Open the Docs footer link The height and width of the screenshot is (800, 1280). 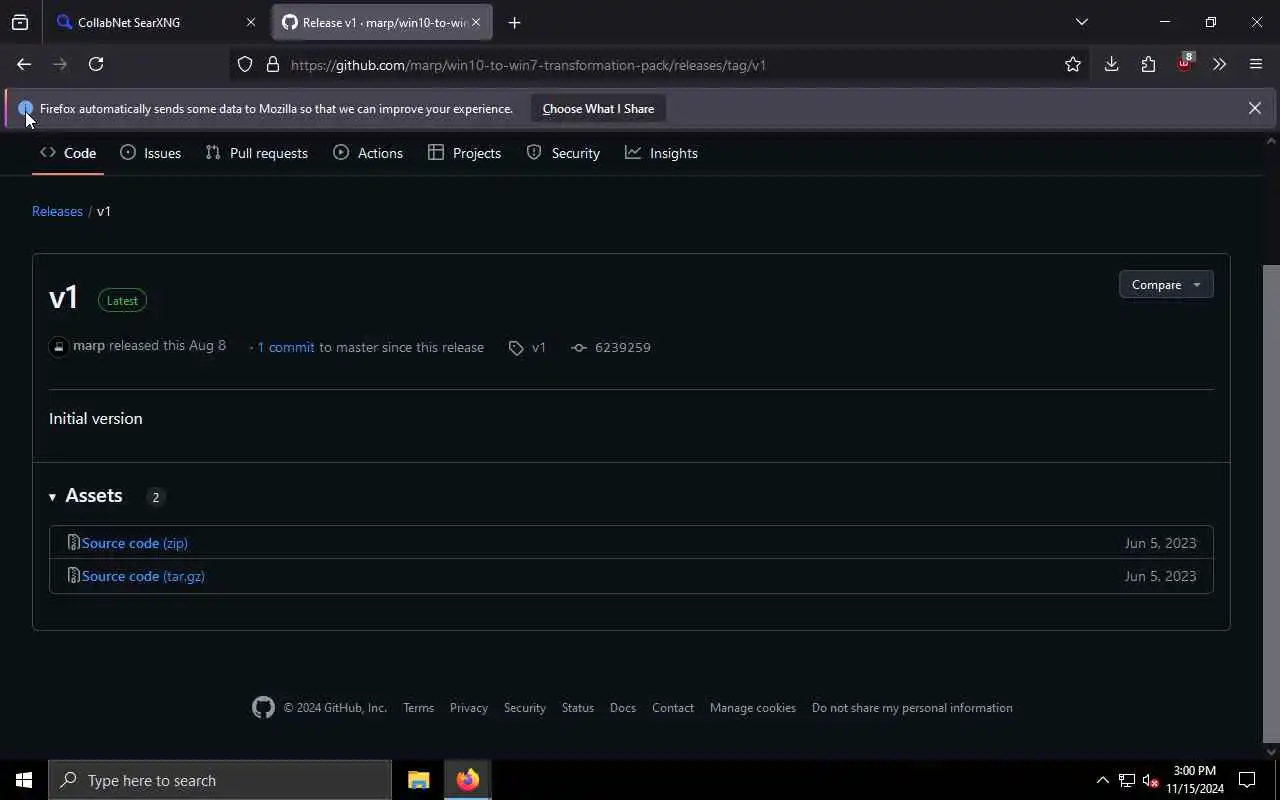[x=623, y=707]
